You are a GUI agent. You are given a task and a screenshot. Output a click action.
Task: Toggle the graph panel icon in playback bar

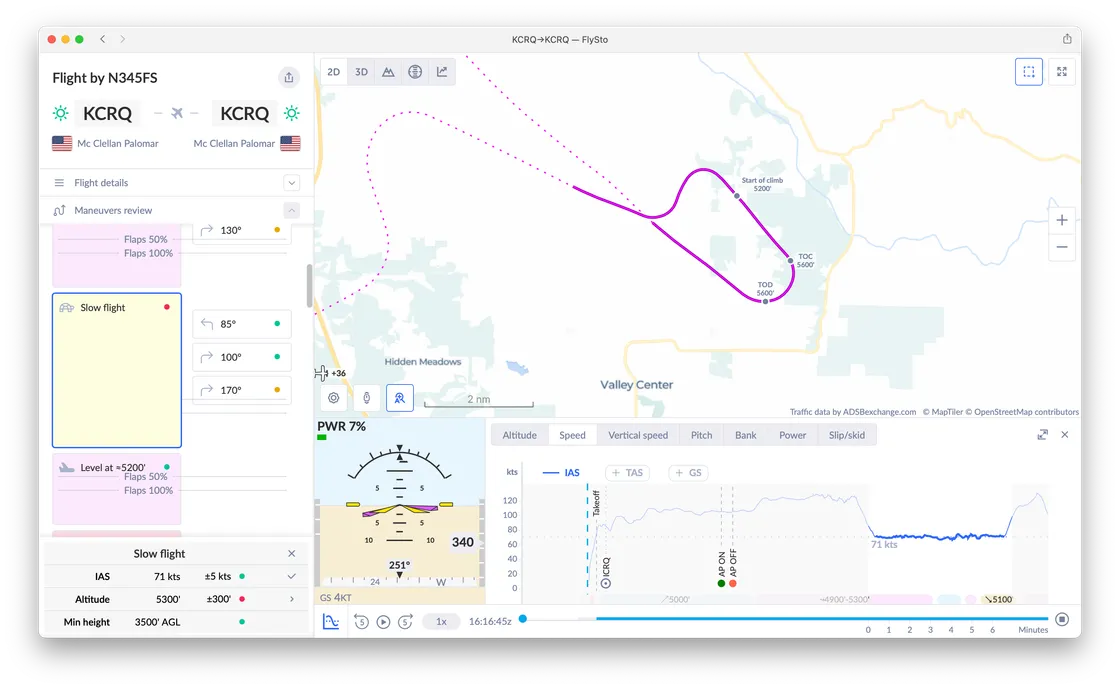(x=331, y=621)
